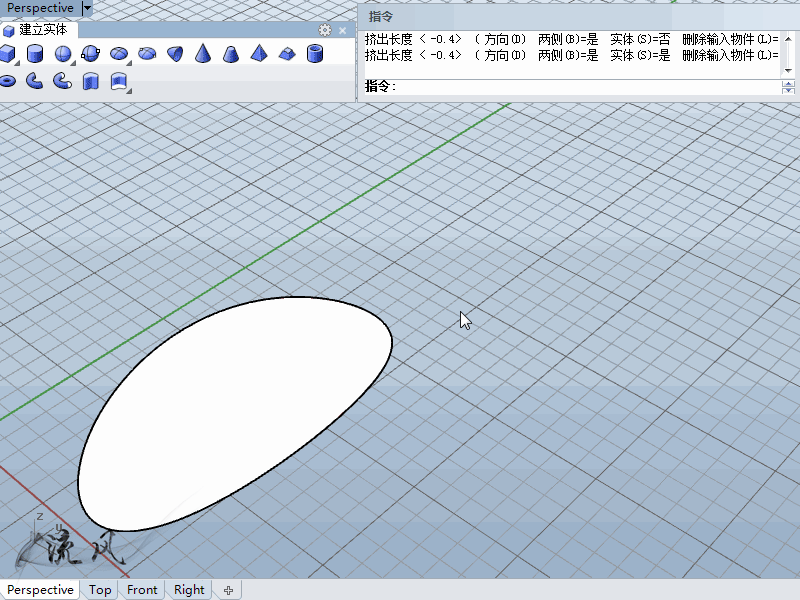Select the Ellipsoid tool with dropdown corner
The width and height of the screenshot is (800, 600).
119,54
